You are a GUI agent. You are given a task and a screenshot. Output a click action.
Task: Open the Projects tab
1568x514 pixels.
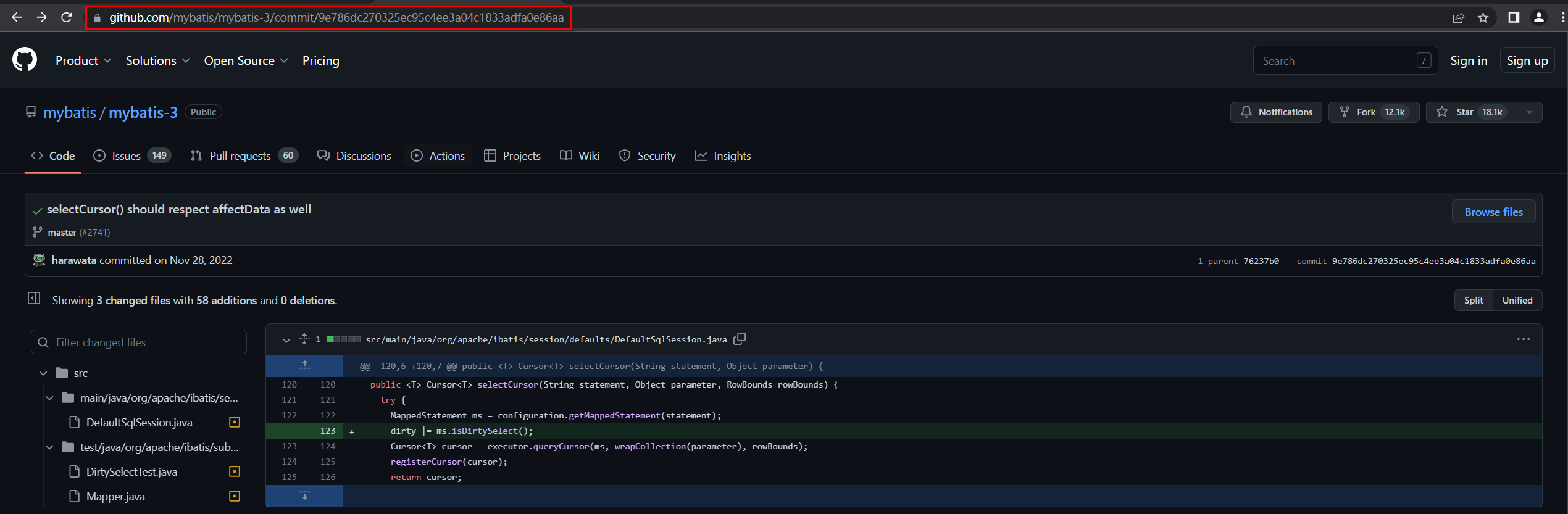512,156
